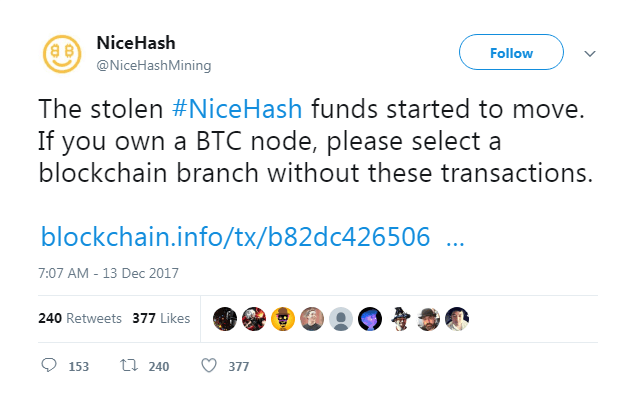Click the NiceHash smiley profile avatar
Viewport: 636px width, 406px height.
tap(62, 54)
